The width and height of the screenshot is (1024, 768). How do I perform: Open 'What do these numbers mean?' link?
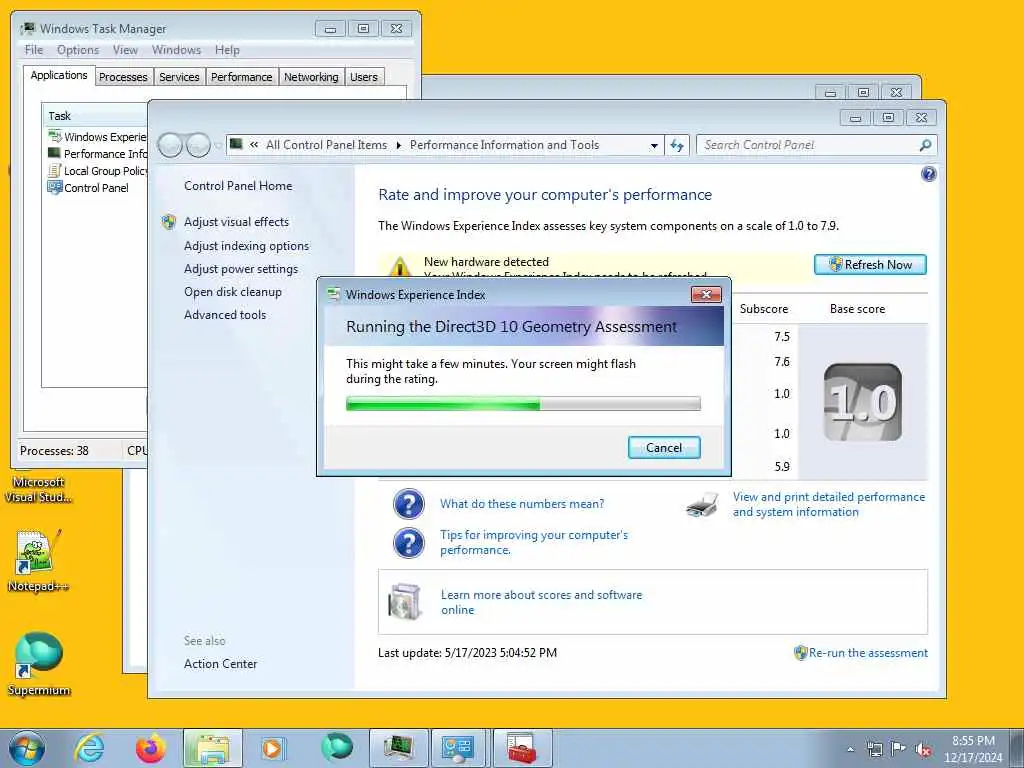pos(522,504)
